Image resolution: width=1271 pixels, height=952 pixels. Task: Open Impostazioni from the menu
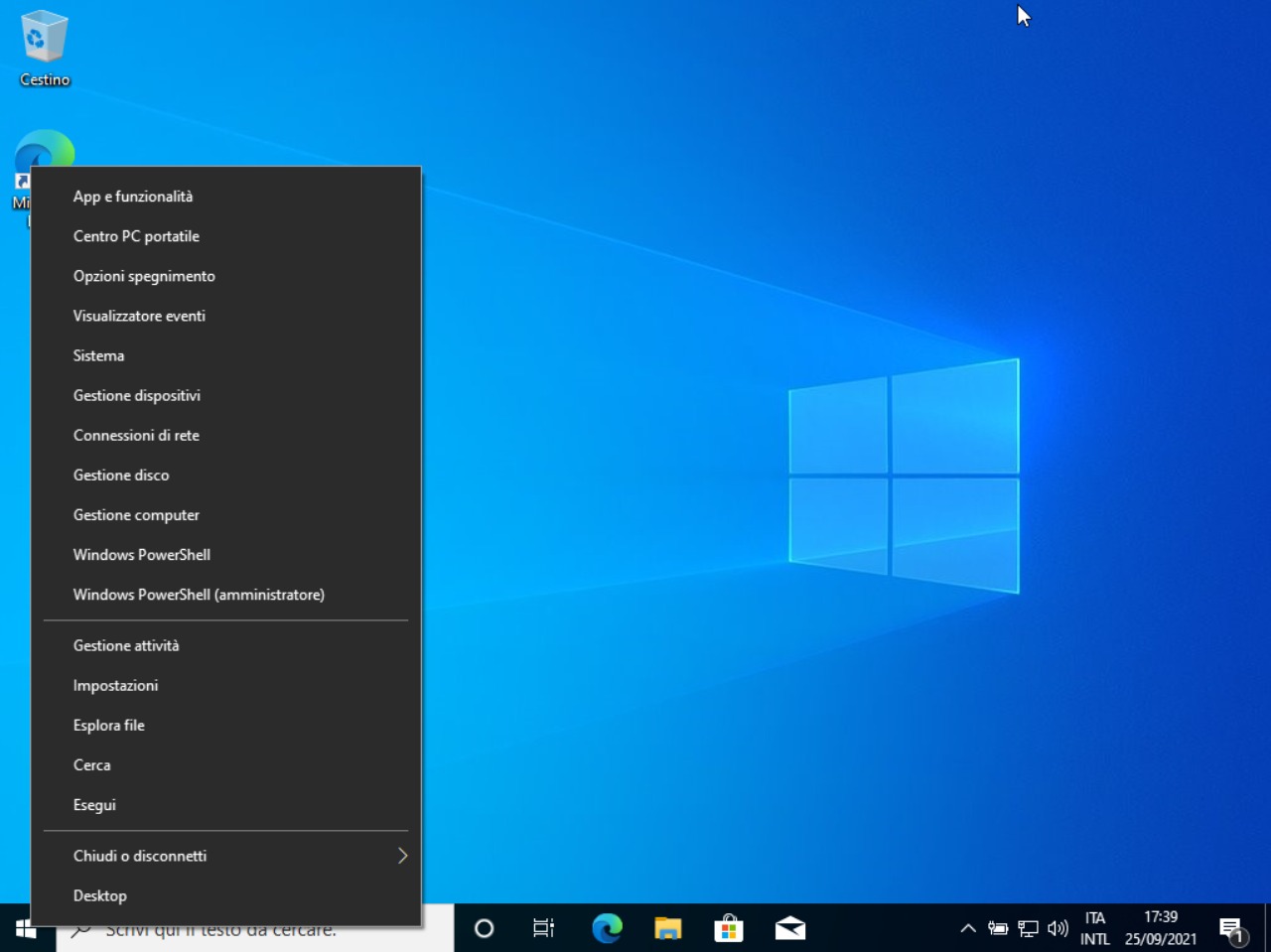tap(226, 685)
